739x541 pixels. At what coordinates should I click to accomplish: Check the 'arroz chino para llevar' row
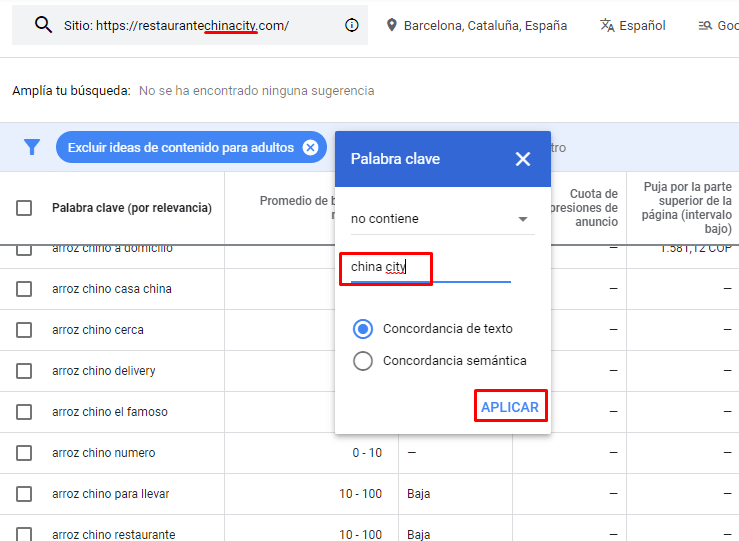click(x=24, y=494)
